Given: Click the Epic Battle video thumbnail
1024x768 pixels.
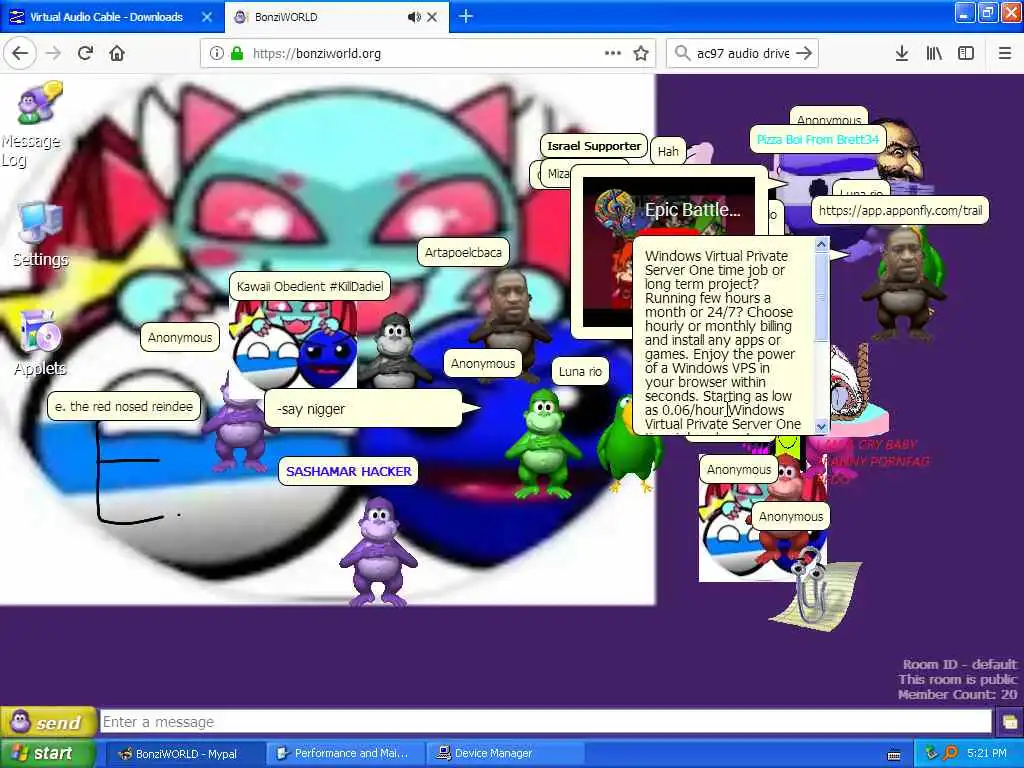Looking at the screenshot, I should [668, 251].
